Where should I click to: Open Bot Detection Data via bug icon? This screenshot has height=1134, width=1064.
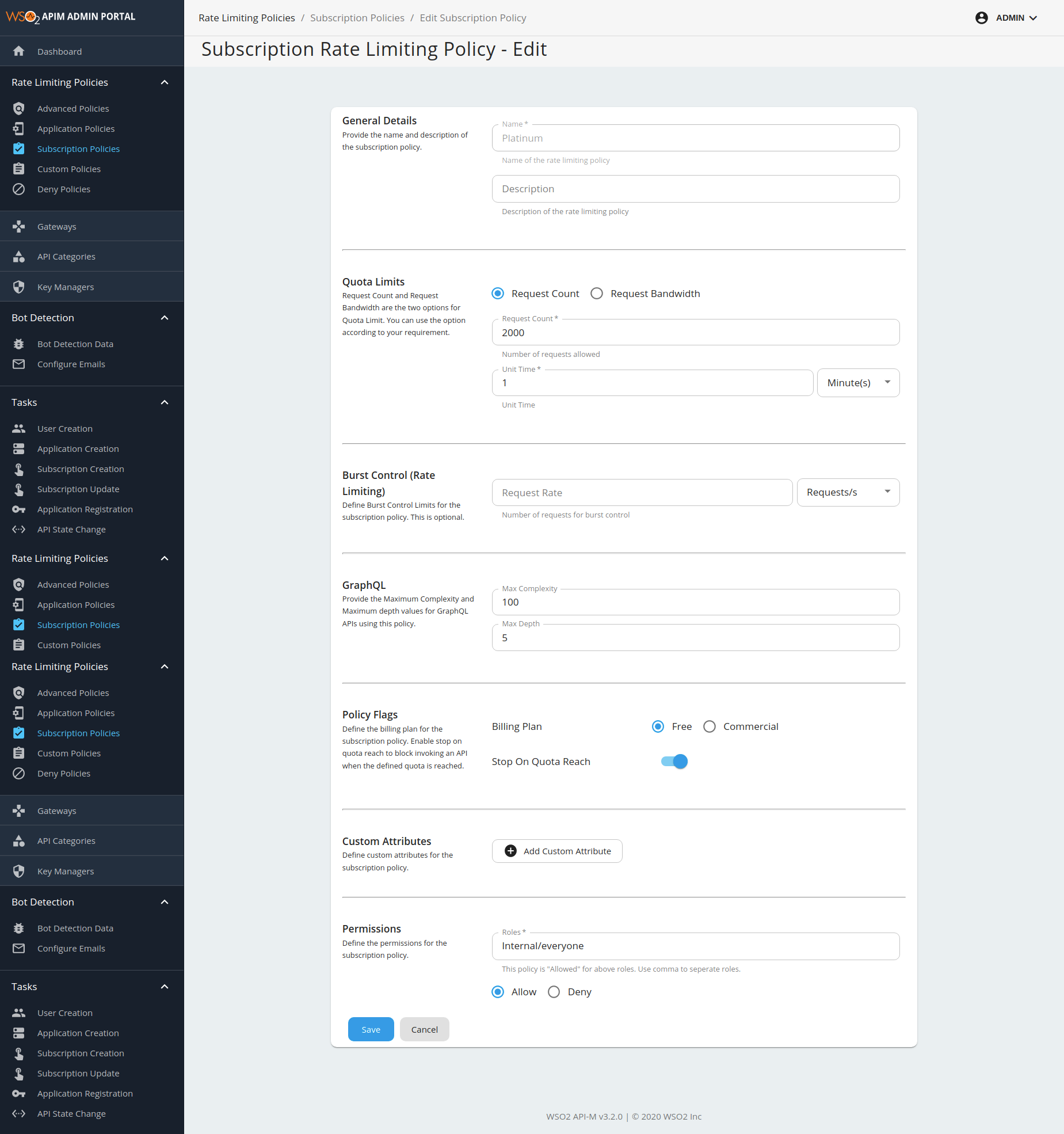tap(19, 344)
